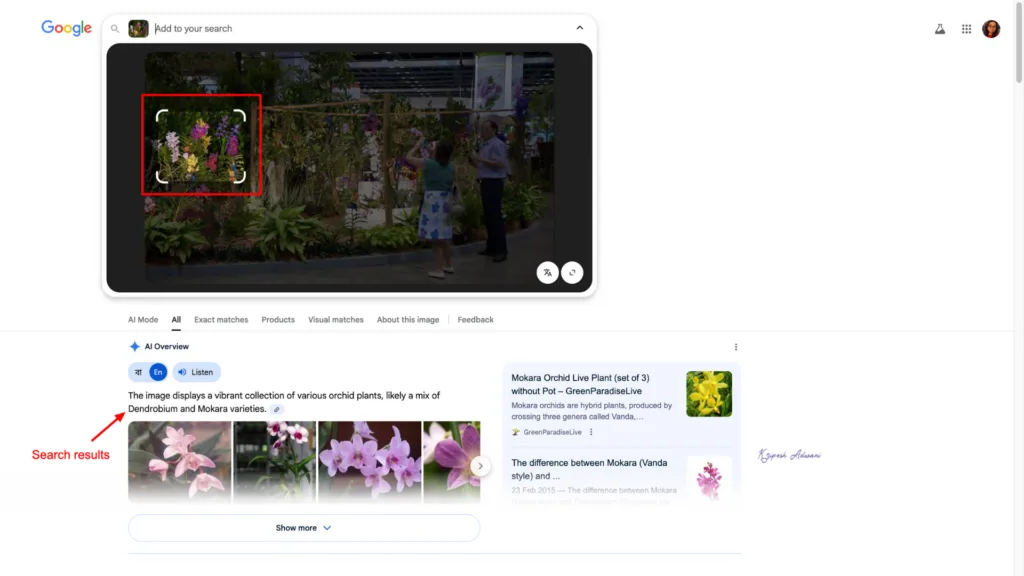Open Search Labs via the flask icon

pyautogui.click(x=940, y=29)
